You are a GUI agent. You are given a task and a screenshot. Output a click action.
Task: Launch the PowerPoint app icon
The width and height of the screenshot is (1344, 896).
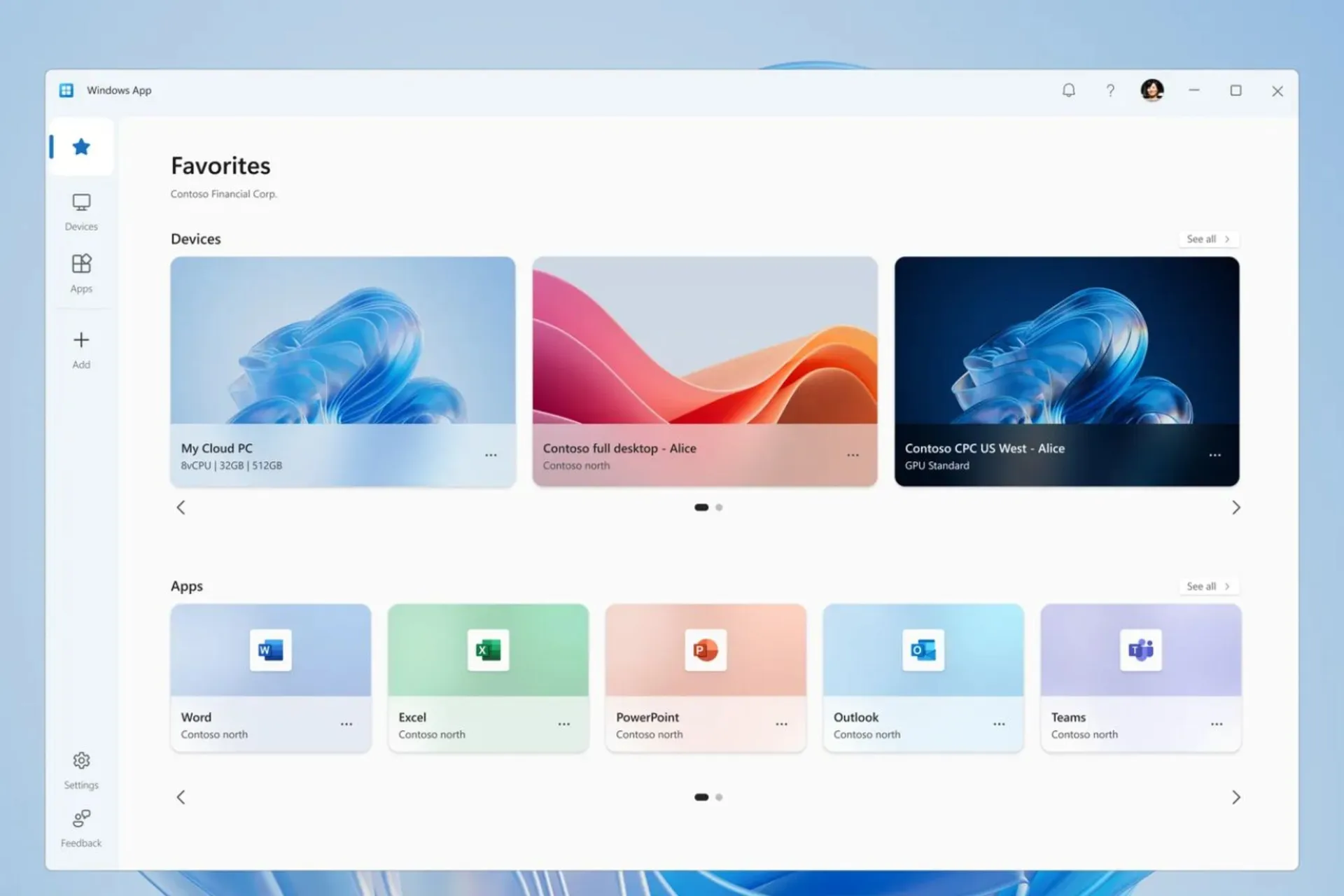[706, 650]
